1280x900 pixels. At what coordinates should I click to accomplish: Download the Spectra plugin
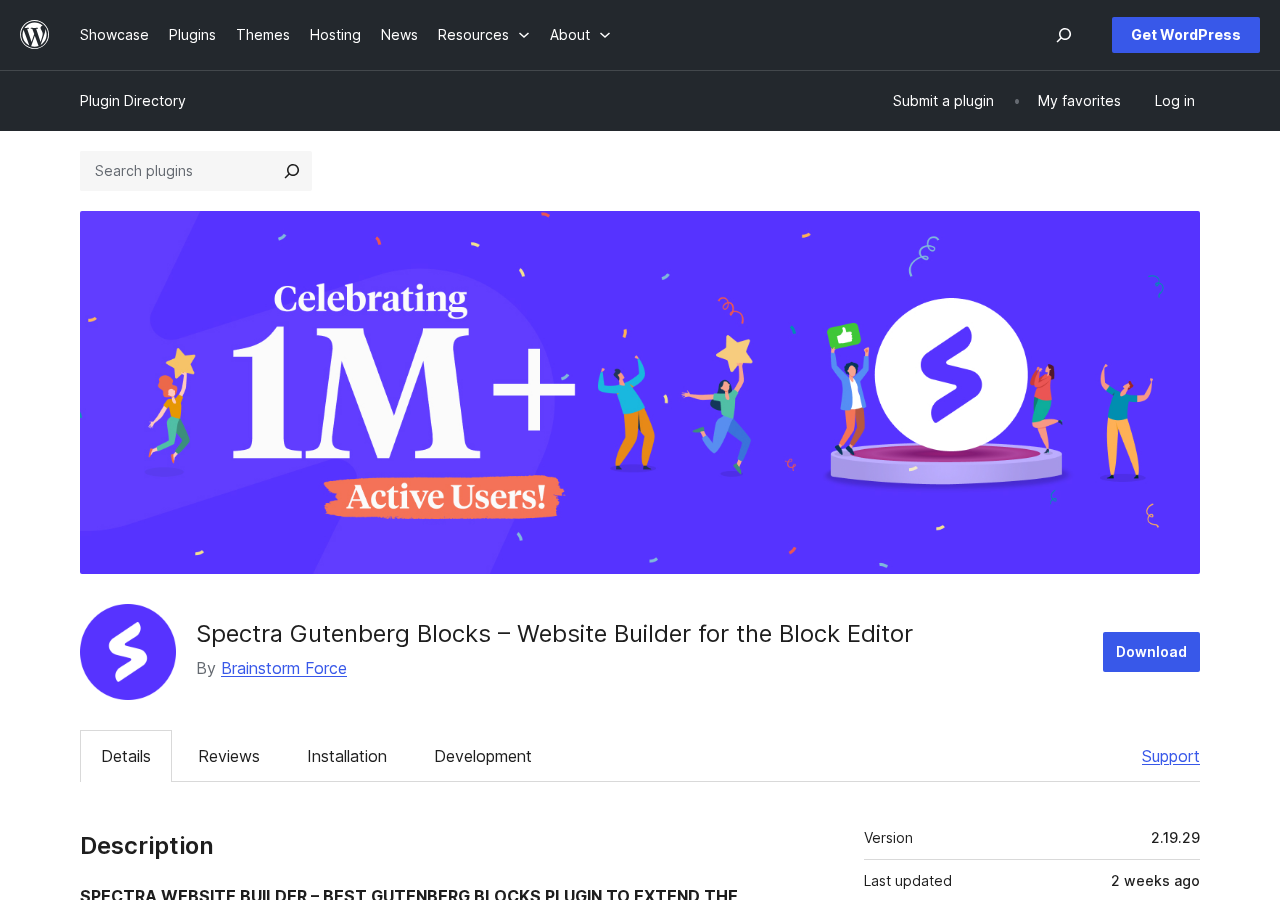click(x=1151, y=652)
